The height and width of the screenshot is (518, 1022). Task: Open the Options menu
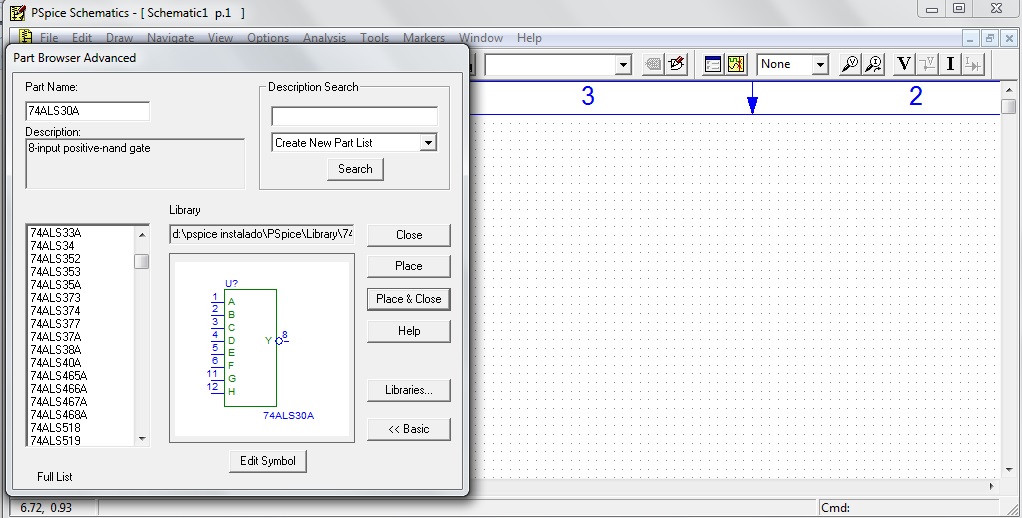pyautogui.click(x=268, y=38)
